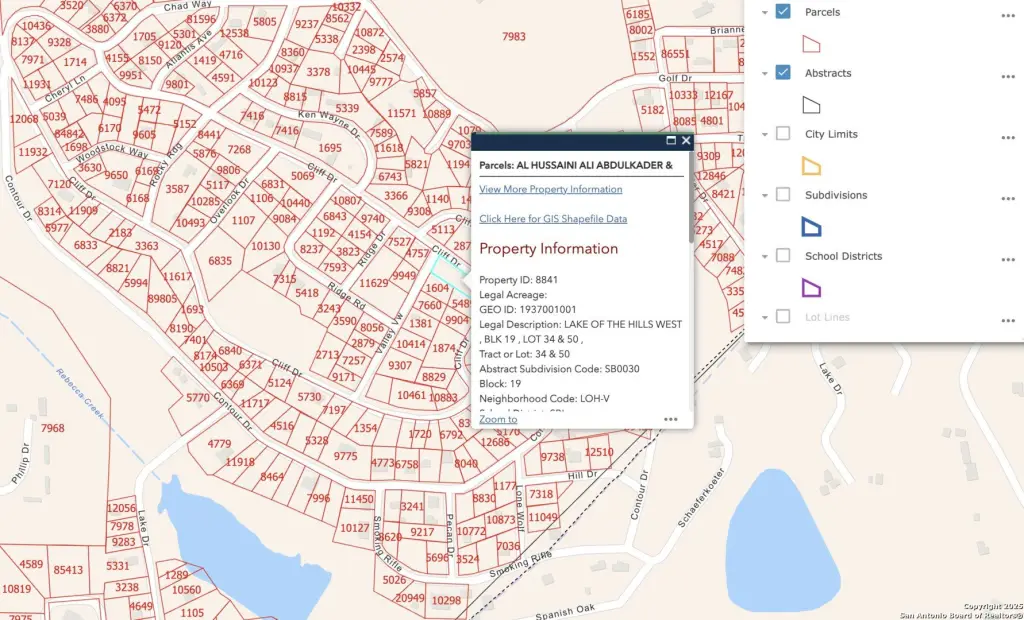Image resolution: width=1024 pixels, height=620 pixels.
Task: Enable the City Limits layer
Action: [x=783, y=134]
